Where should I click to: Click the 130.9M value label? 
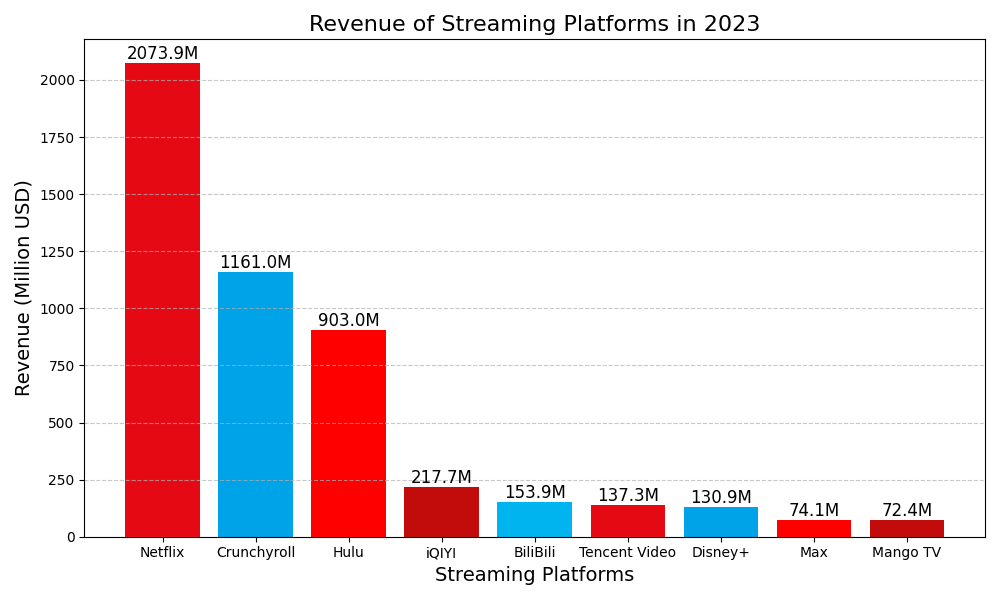click(721, 497)
